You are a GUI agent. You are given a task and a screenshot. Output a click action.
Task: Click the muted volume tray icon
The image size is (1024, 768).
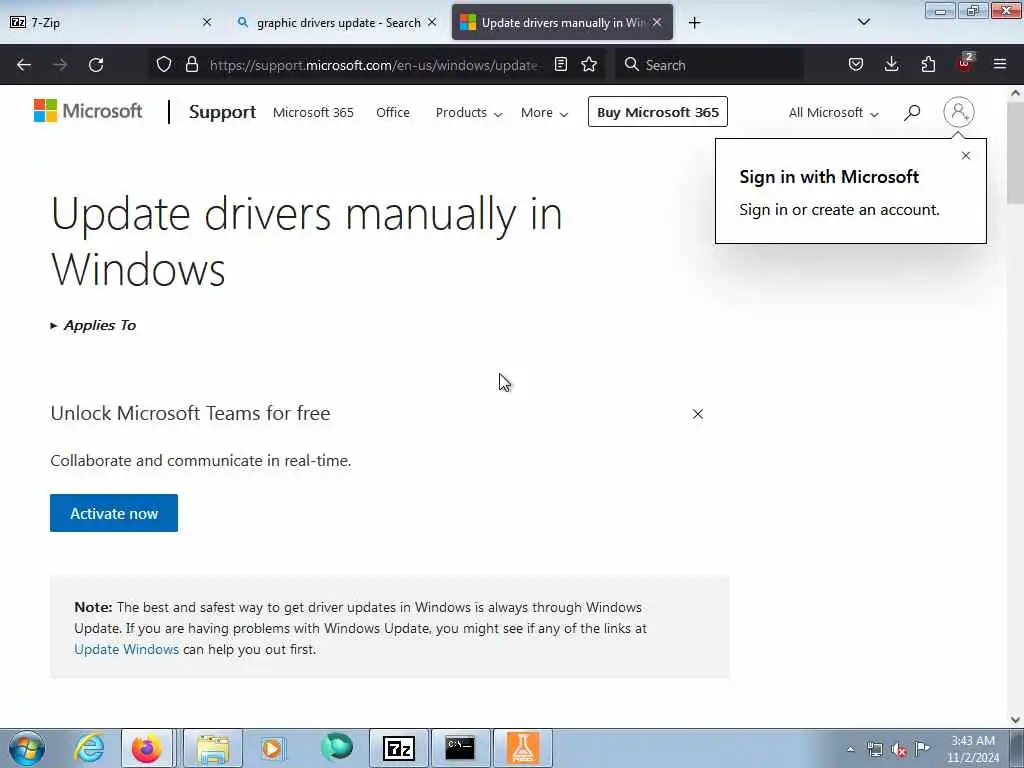(x=899, y=749)
